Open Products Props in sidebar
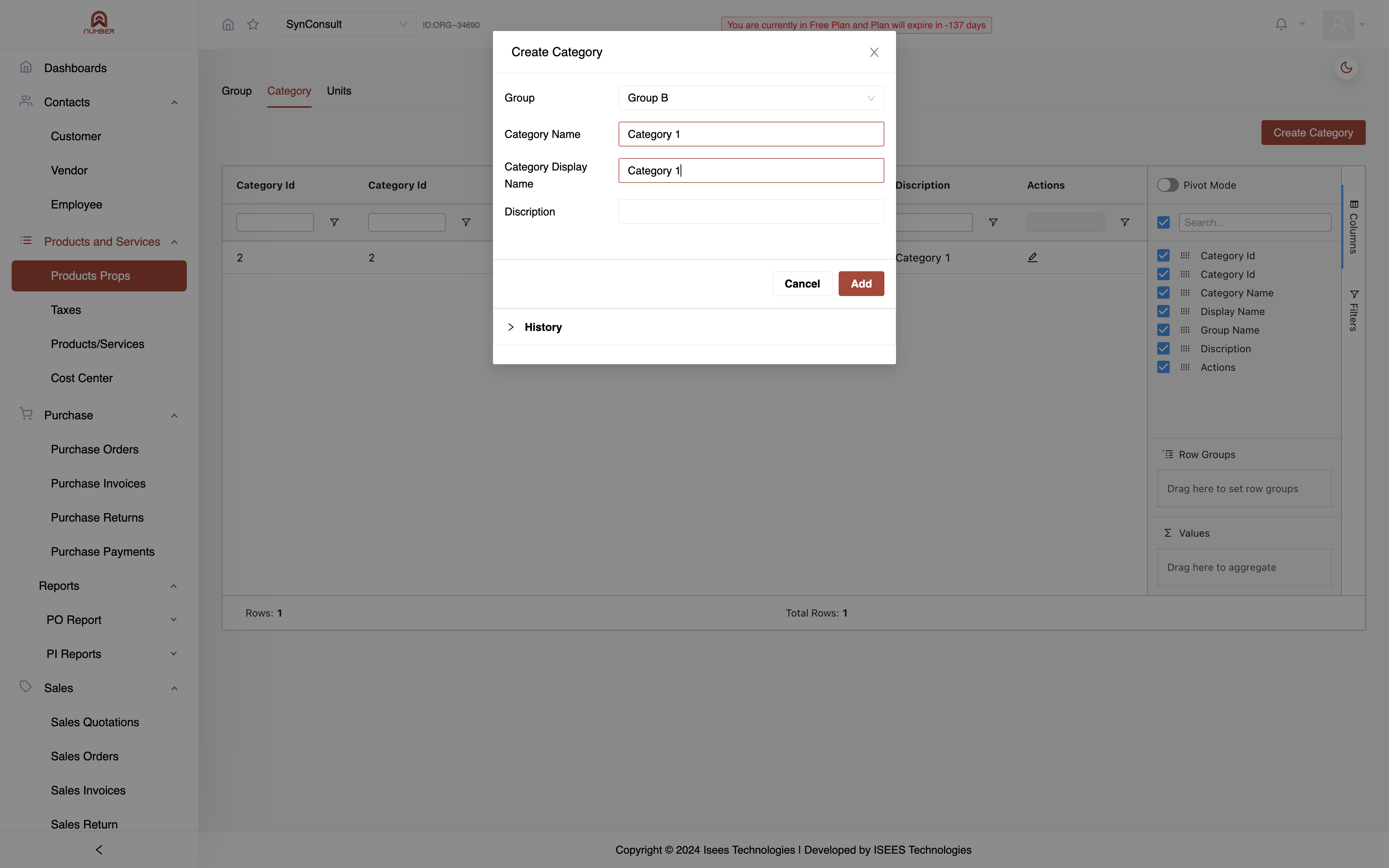 point(99,276)
